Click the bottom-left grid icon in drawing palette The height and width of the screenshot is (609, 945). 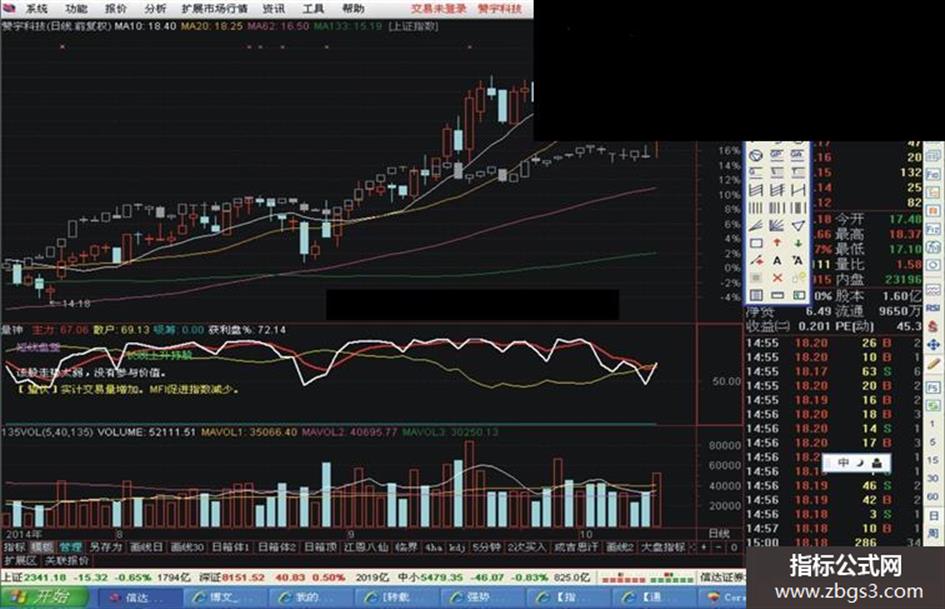click(756, 295)
